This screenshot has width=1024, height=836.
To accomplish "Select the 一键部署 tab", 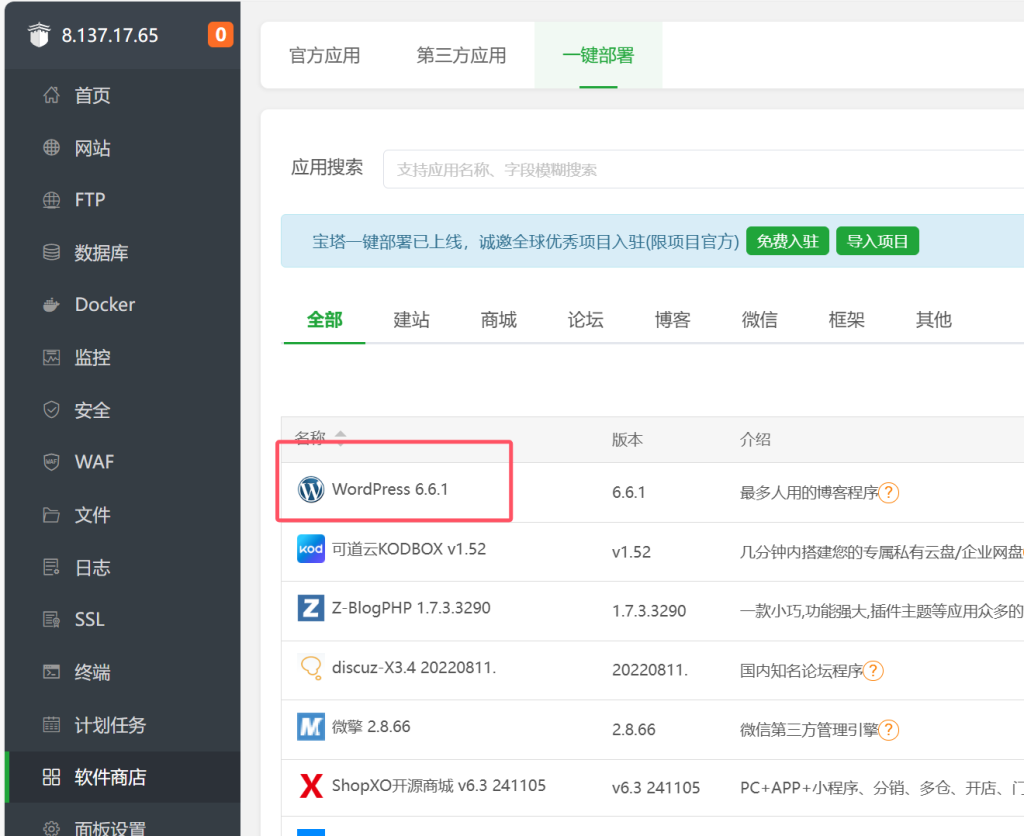I will click(598, 56).
